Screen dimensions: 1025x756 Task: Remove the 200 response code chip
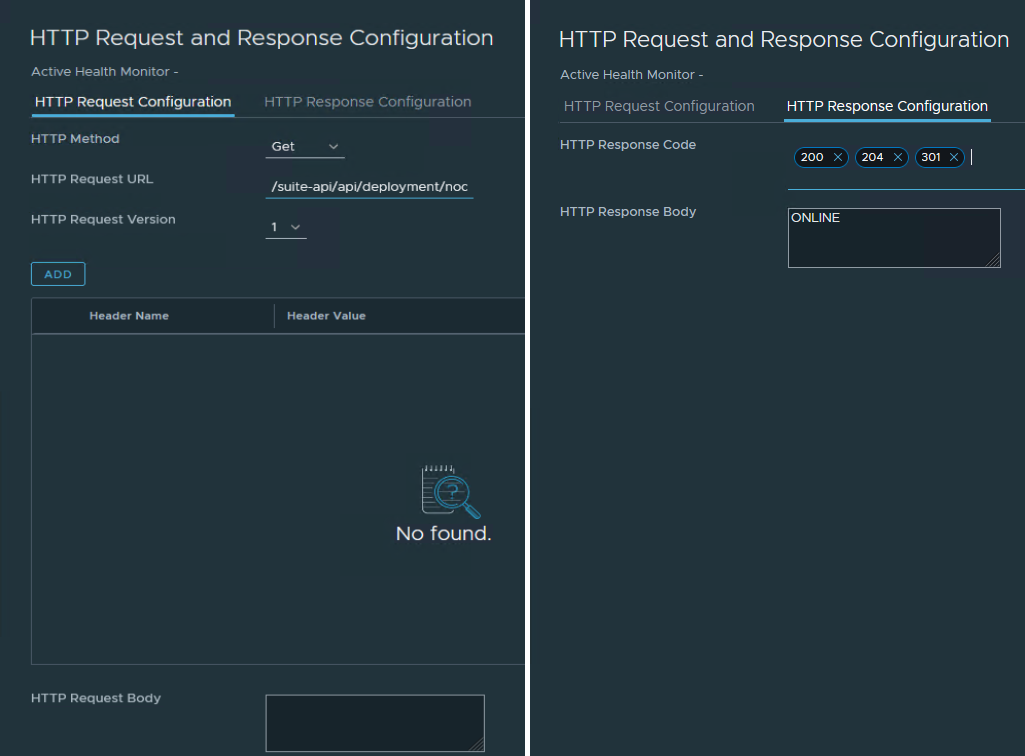(837, 157)
